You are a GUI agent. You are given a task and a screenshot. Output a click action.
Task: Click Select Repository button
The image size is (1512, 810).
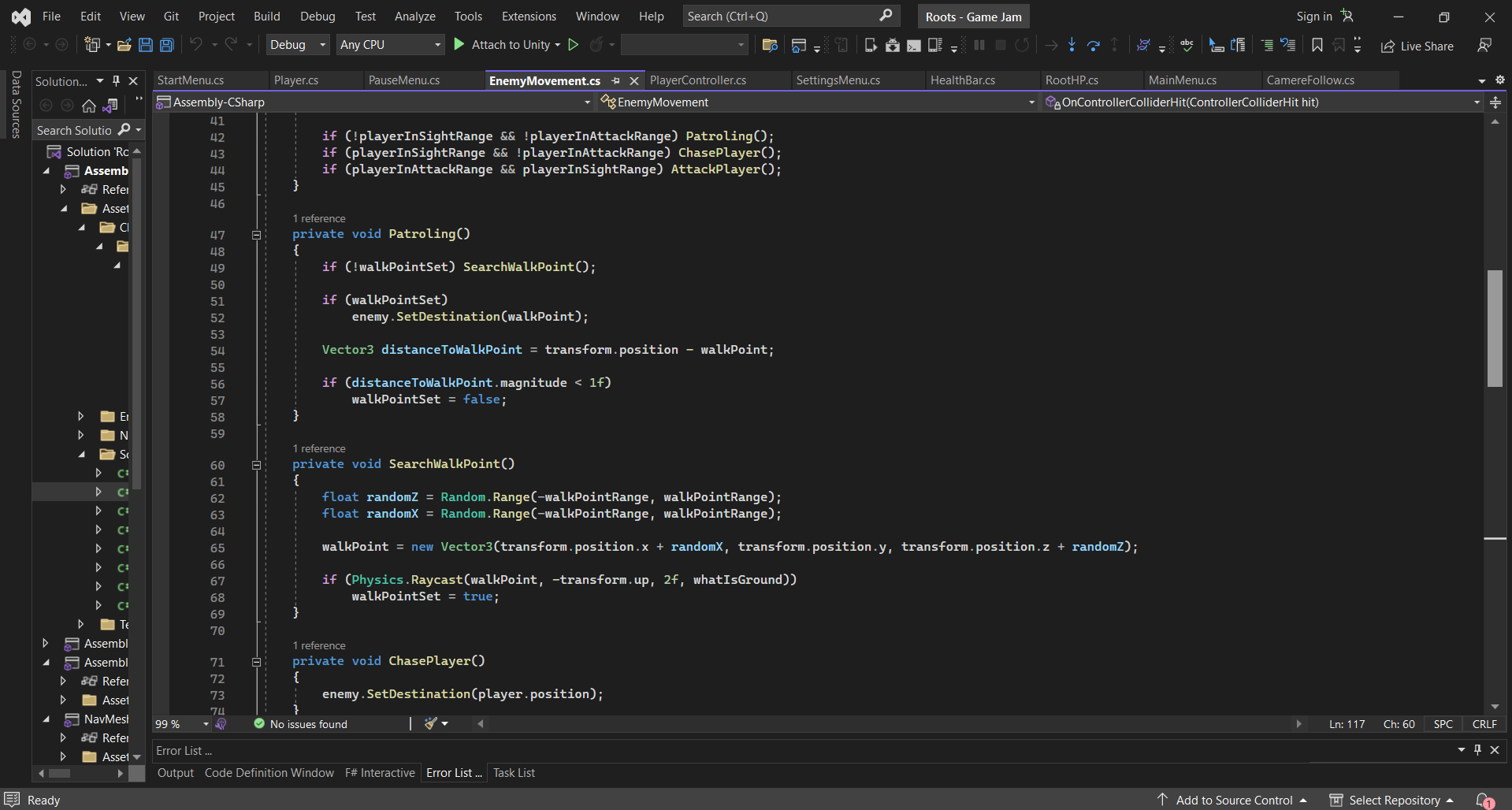1392,800
